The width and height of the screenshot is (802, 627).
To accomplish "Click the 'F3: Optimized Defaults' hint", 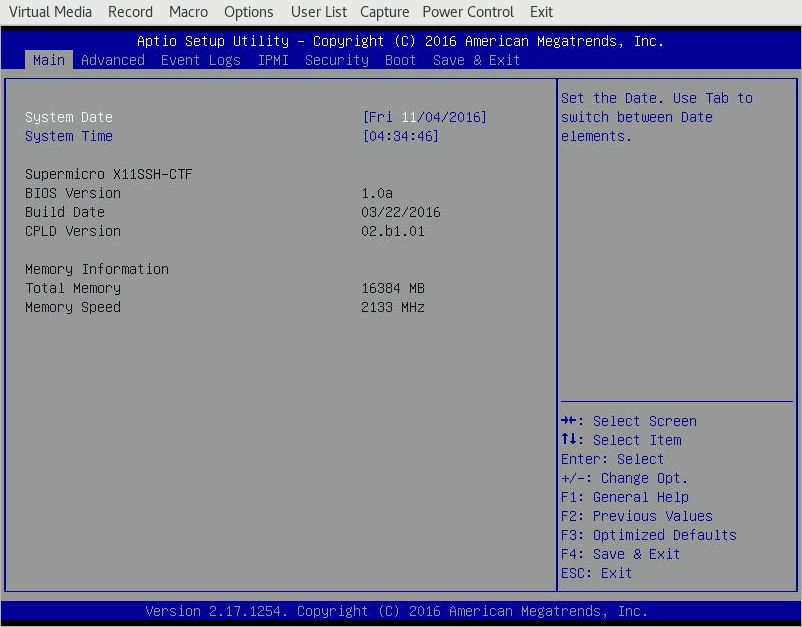I will click(x=649, y=535).
